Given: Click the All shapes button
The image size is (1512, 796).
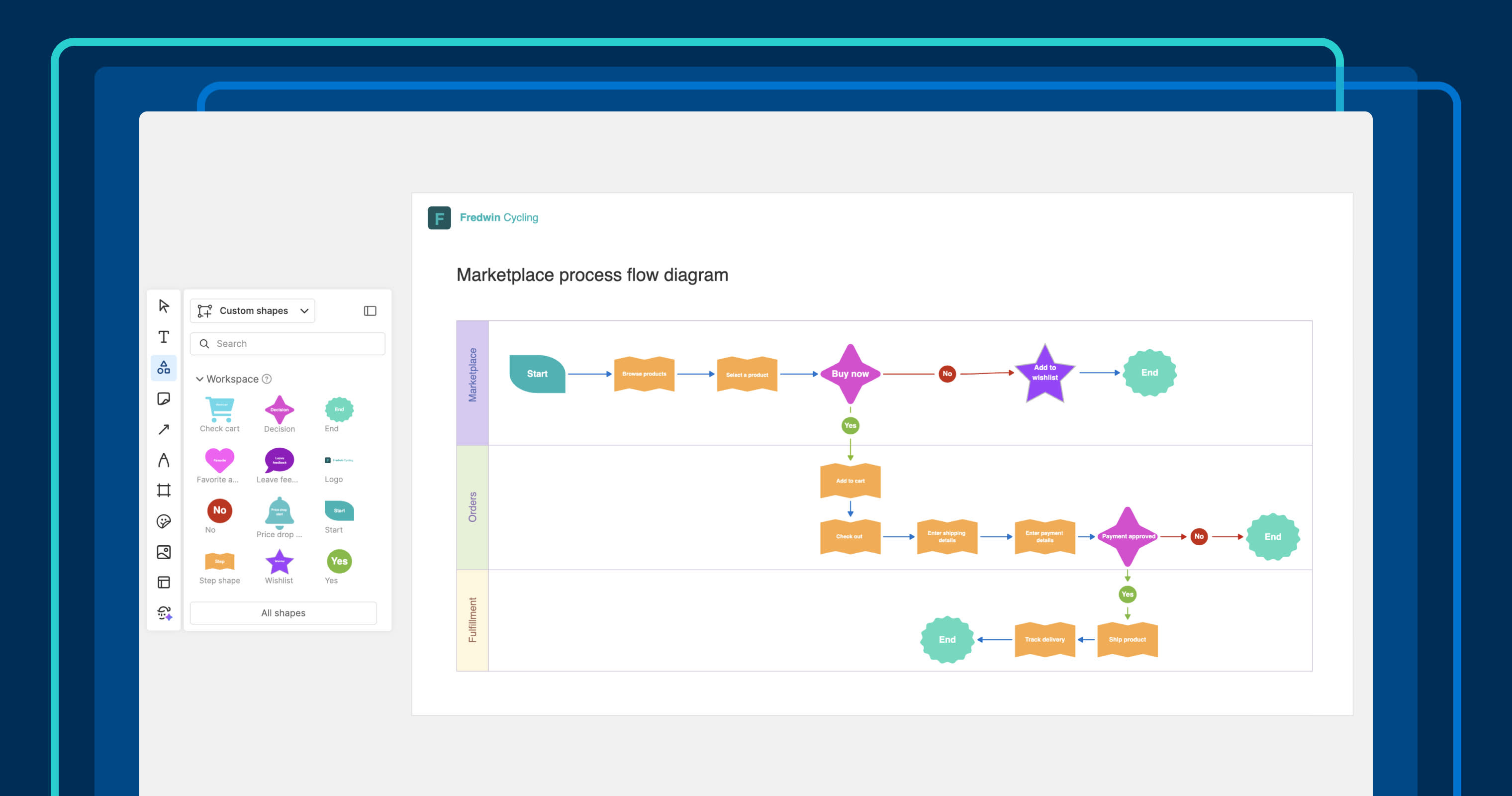Looking at the screenshot, I should (283, 612).
